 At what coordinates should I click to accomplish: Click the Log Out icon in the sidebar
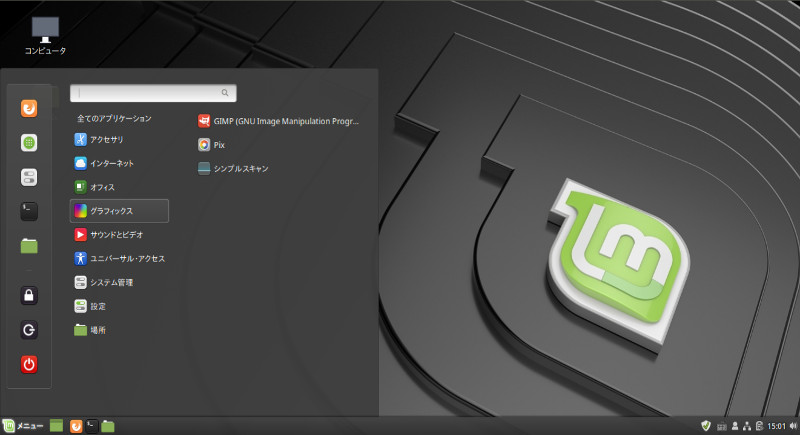click(29, 330)
